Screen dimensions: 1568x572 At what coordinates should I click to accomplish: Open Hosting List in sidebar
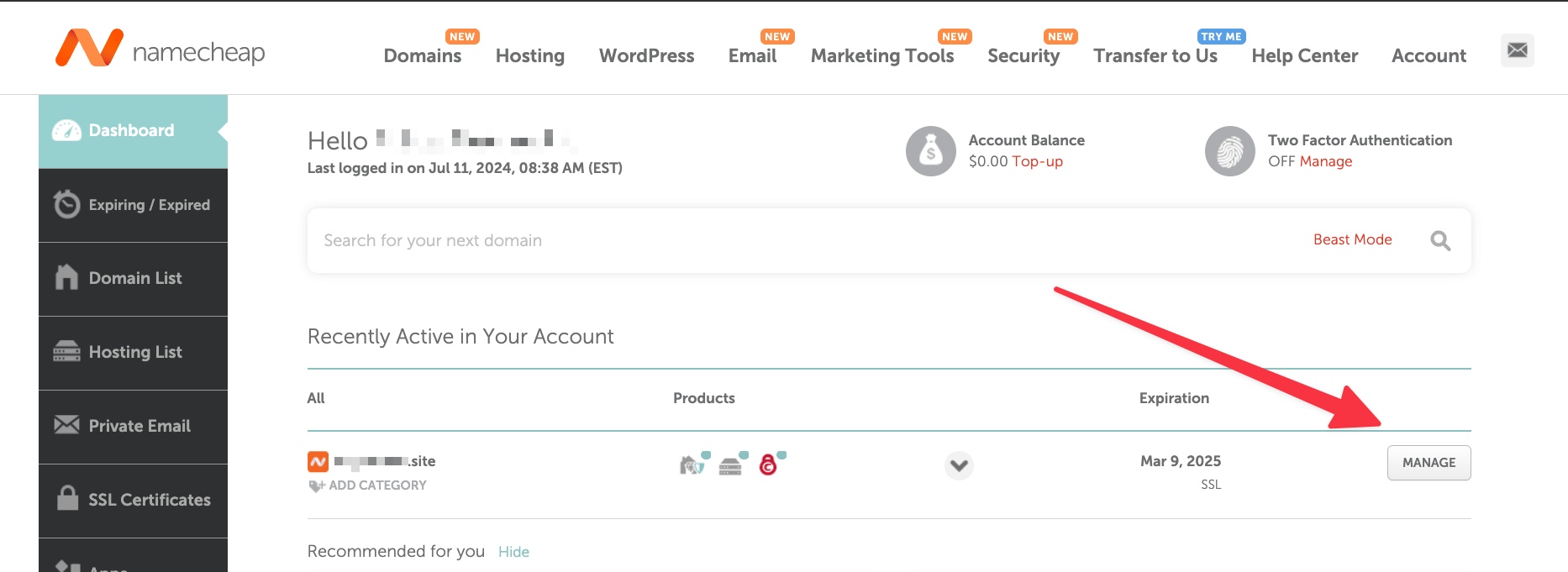click(x=133, y=353)
